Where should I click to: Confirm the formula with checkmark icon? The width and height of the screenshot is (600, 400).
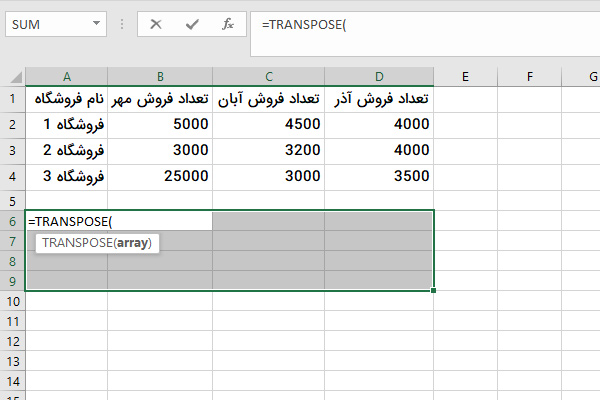coord(192,24)
